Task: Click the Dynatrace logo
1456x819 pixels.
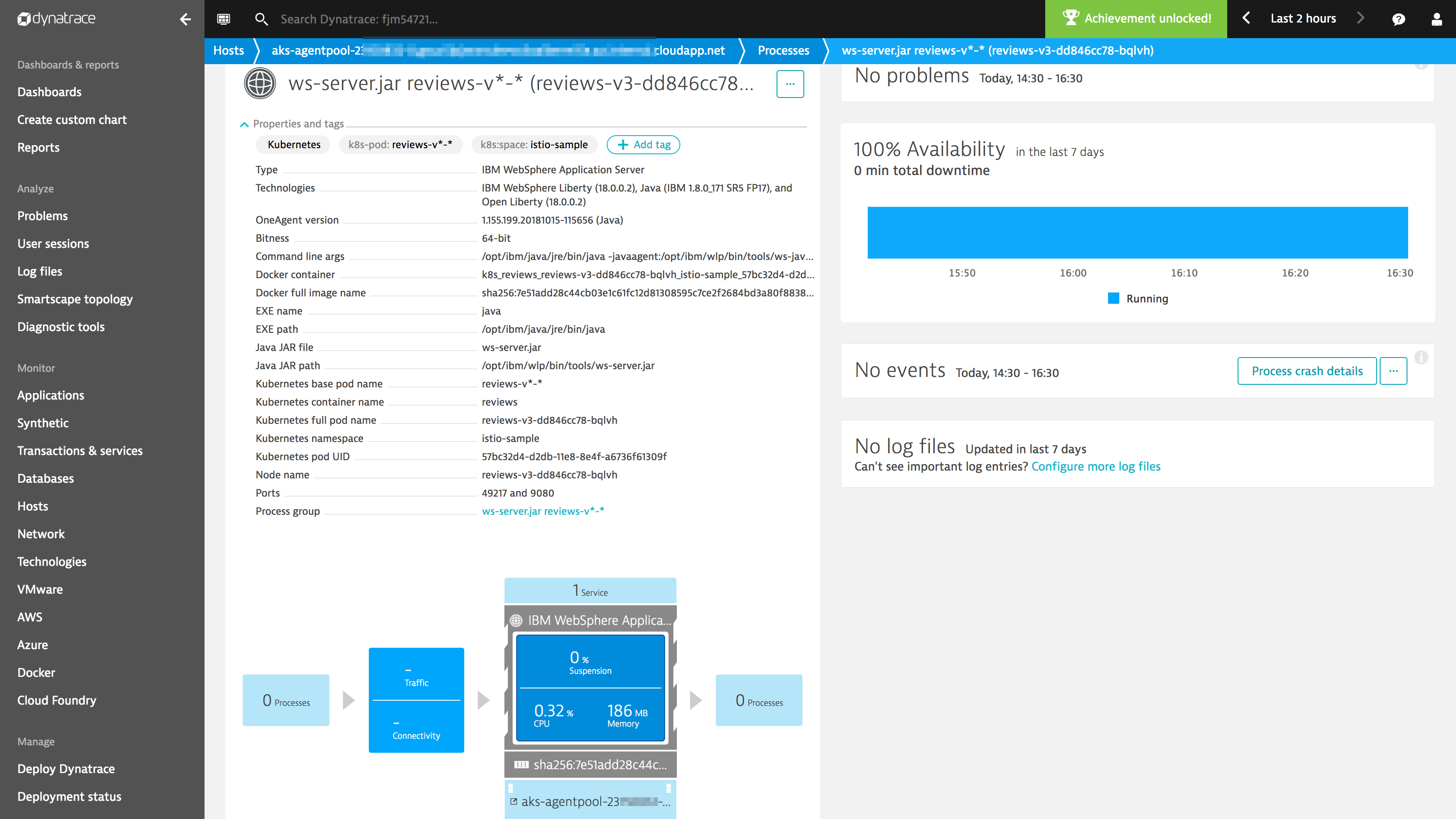Action: (x=56, y=19)
